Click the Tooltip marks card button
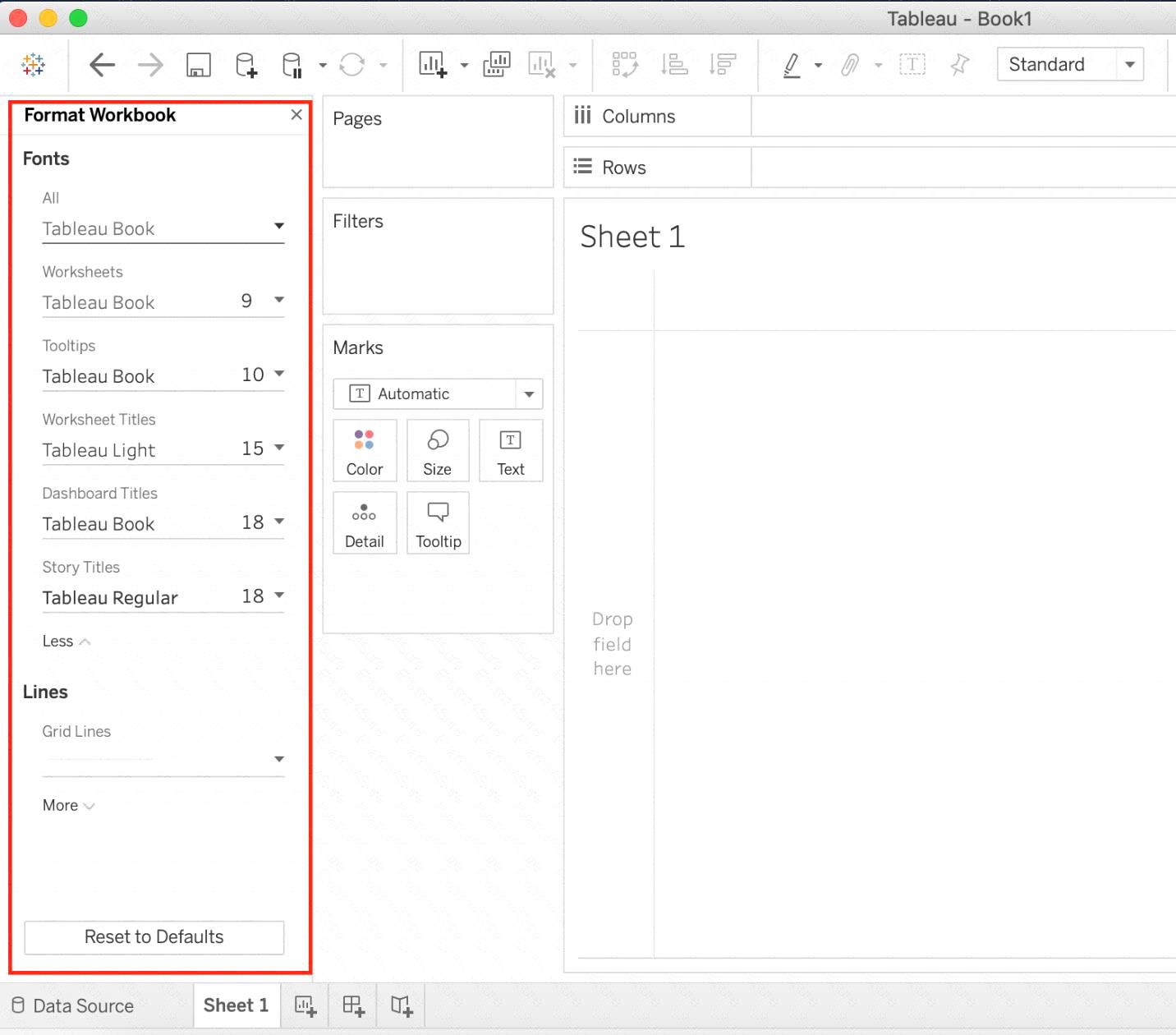1176x1035 pixels. pos(438,522)
